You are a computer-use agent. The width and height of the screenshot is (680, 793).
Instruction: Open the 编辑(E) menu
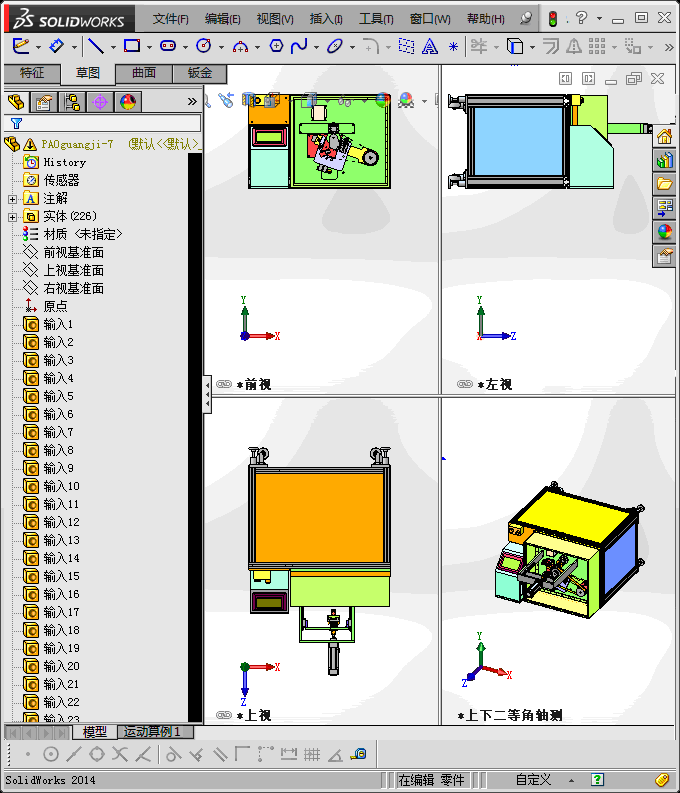(222, 19)
